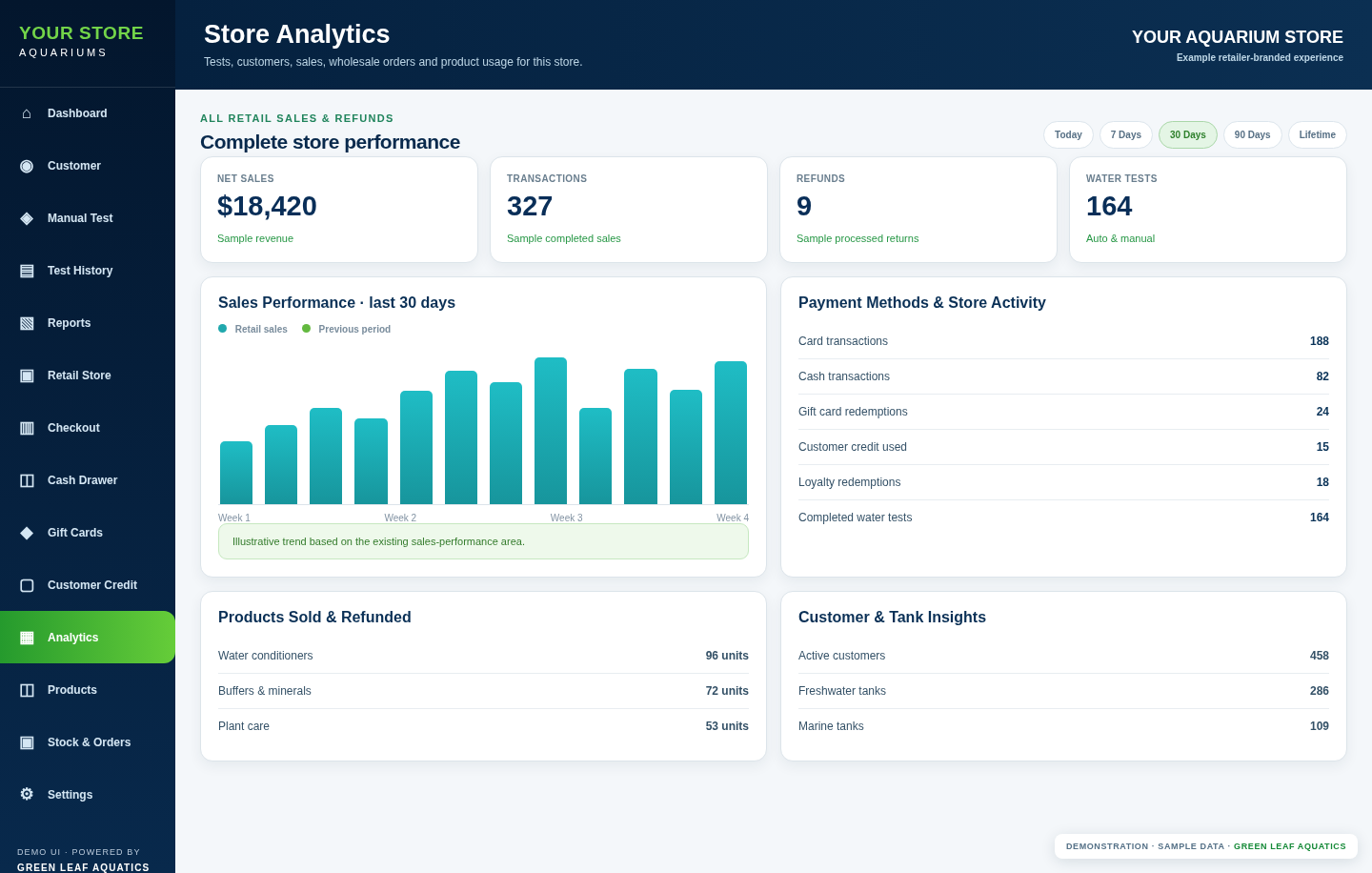
Task: Click the Retail Store icon
Action: click(27, 376)
